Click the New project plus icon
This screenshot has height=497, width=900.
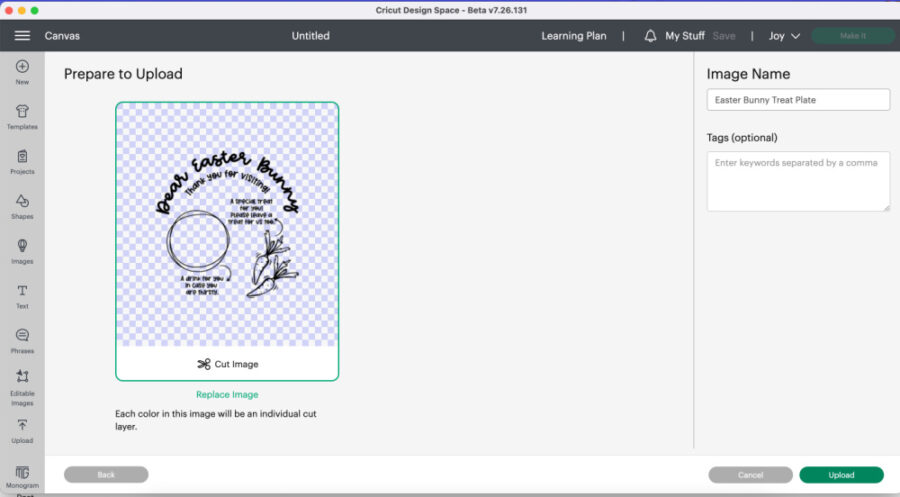pos(22,67)
